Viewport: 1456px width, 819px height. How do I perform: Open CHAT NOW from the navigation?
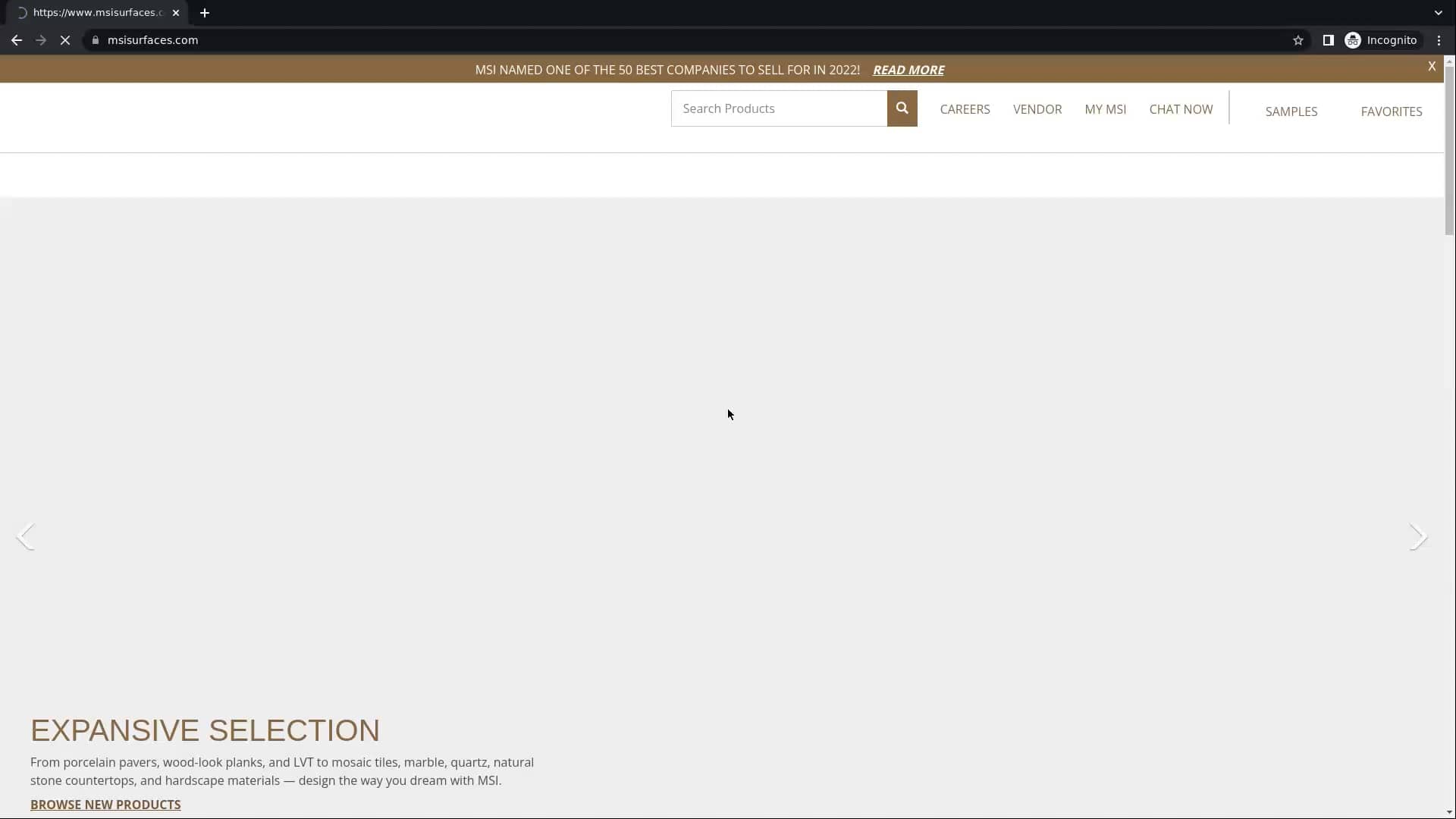pyautogui.click(x=1180, y=109)
